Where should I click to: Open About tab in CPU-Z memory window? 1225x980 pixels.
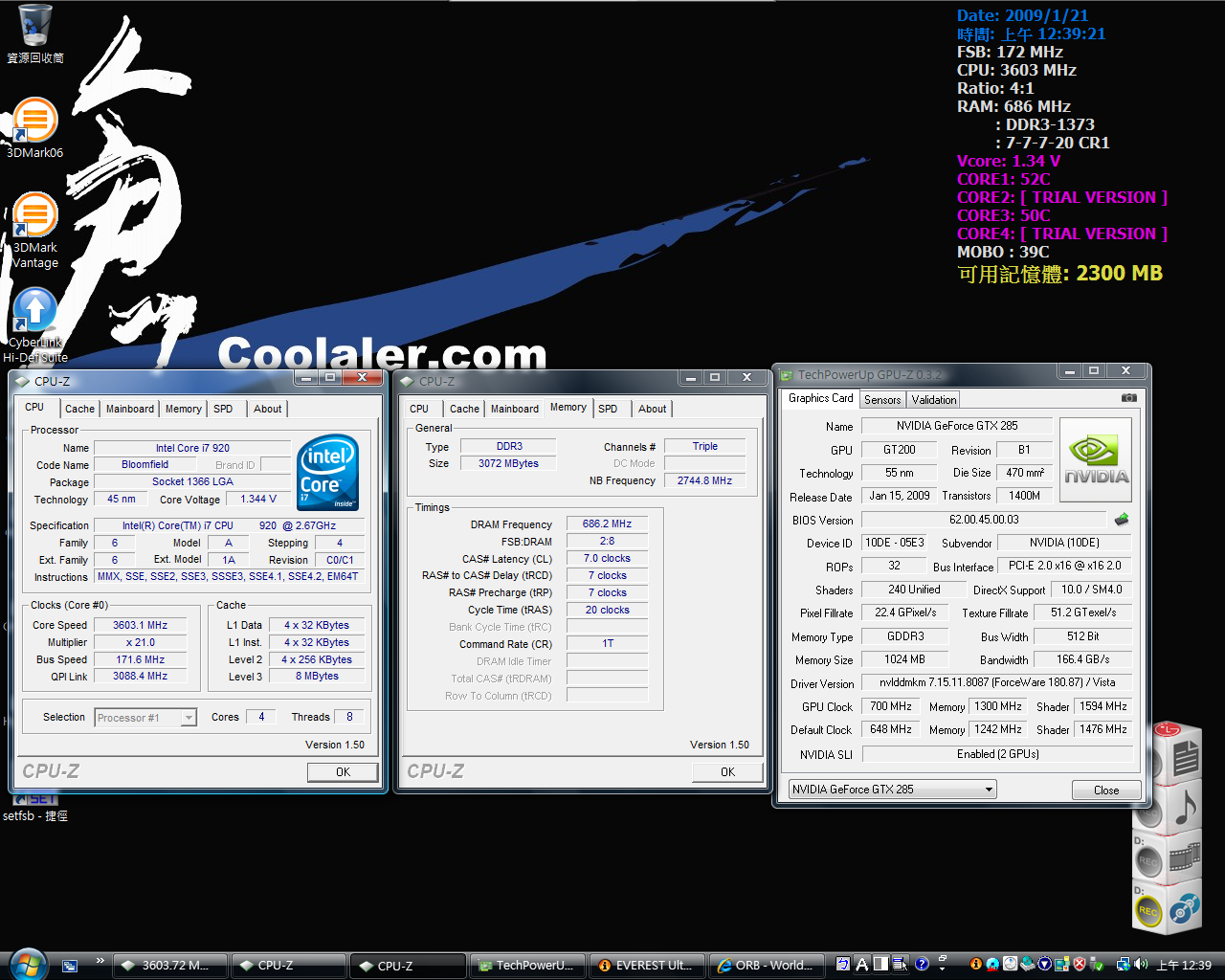[653, 409]
